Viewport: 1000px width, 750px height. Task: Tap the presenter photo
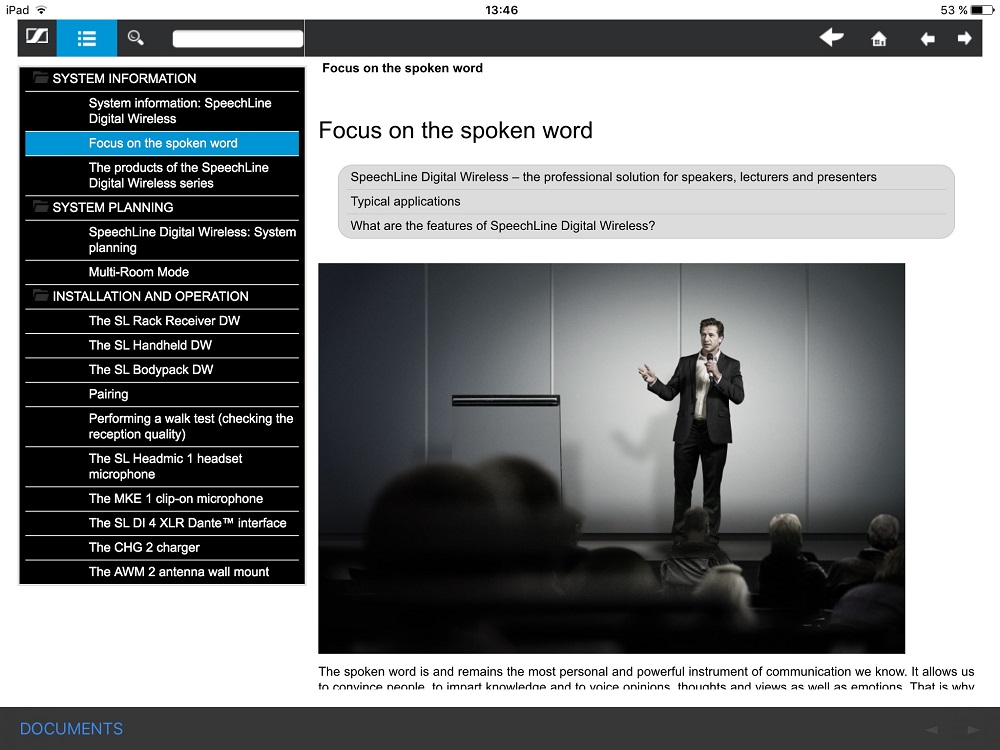pyautogui.click(x=611, y=458)
